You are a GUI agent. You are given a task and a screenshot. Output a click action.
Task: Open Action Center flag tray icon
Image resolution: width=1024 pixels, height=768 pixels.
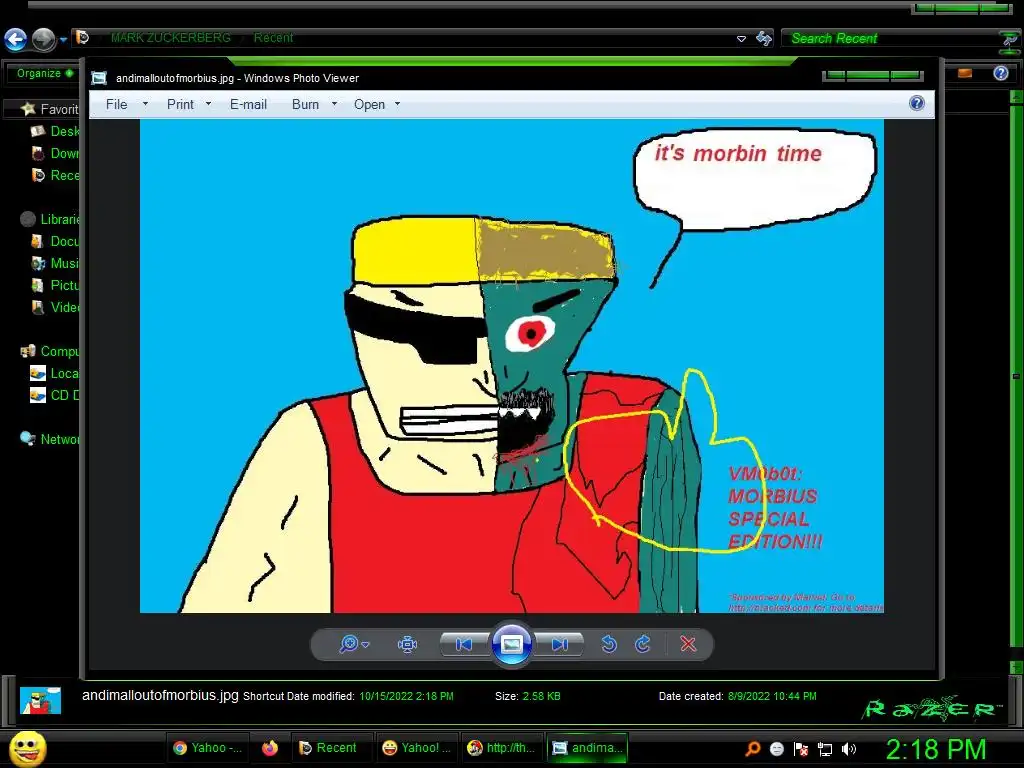click(801, 749)
